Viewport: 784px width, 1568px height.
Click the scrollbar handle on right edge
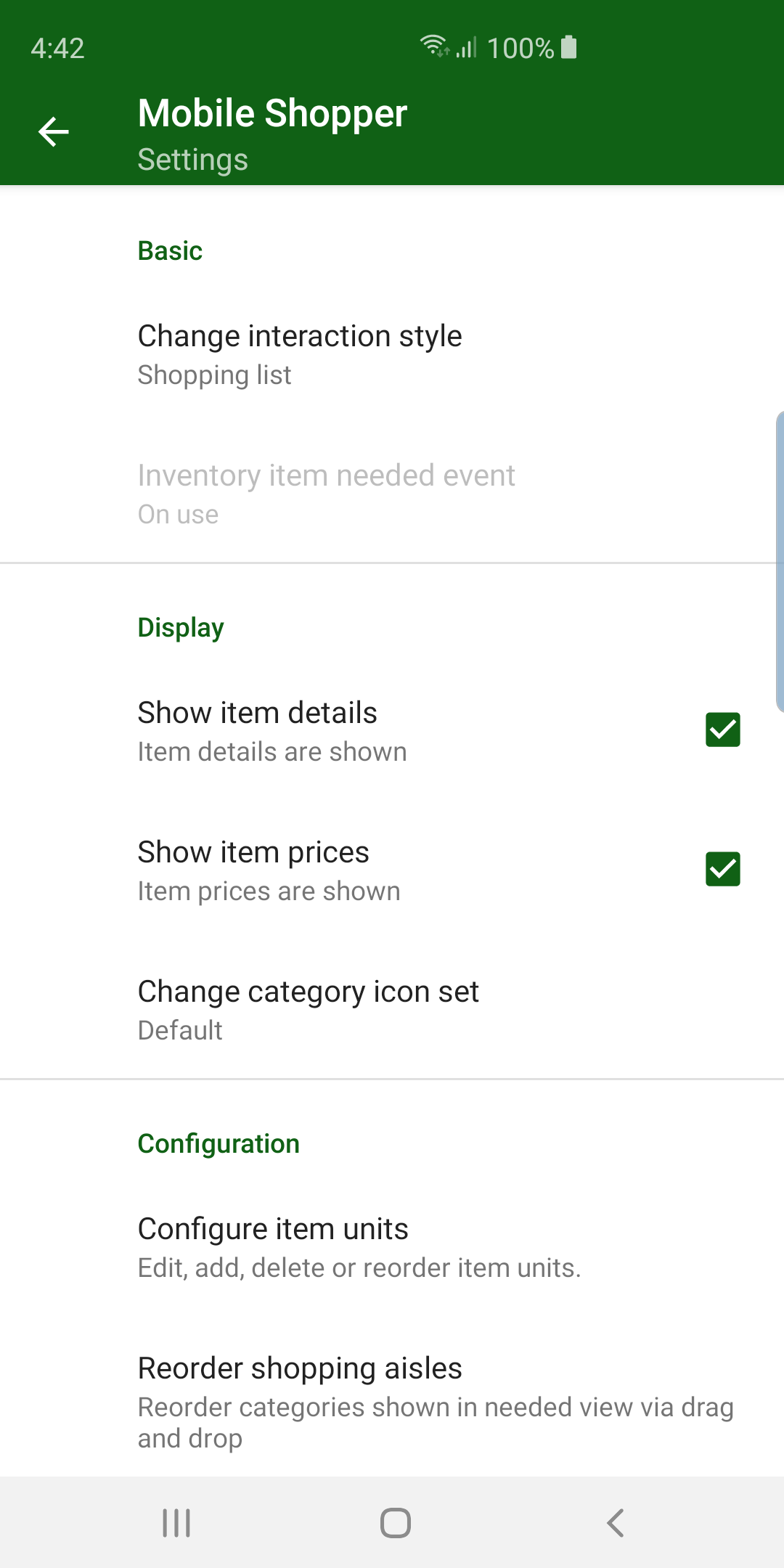point(780,561)
